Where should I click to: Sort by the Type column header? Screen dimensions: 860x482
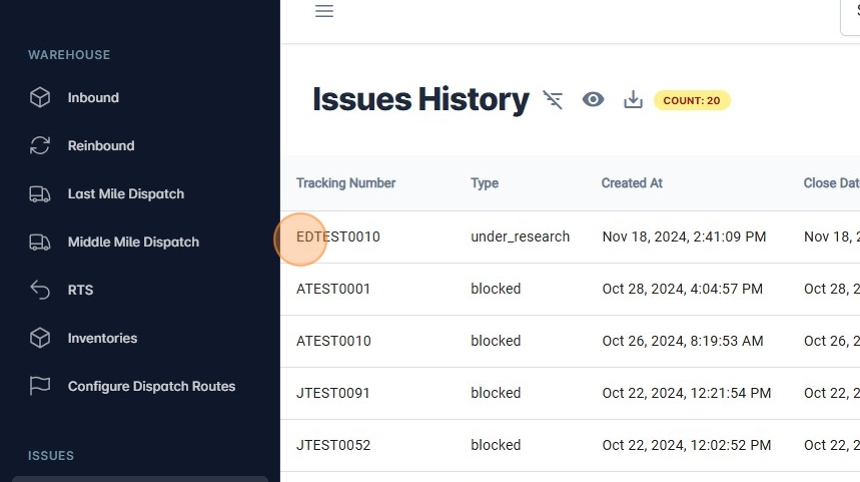point(485,183)
